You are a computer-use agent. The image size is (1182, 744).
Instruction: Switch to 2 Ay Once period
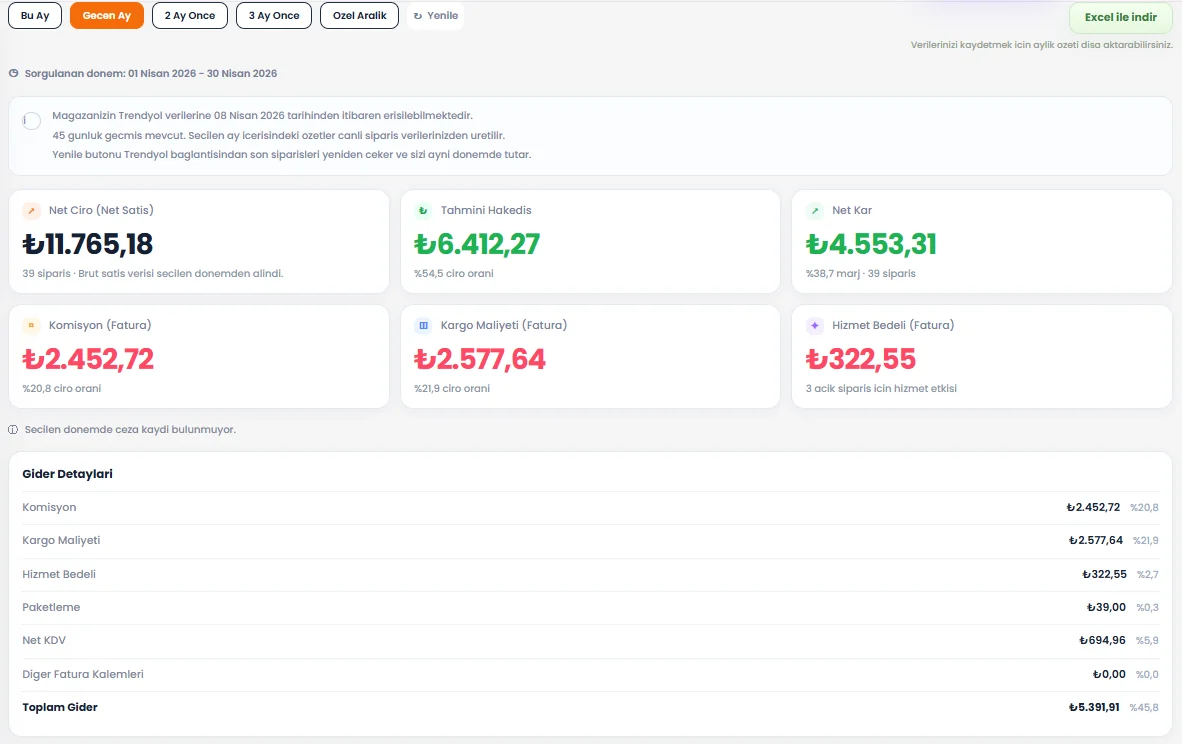[190, 16]
